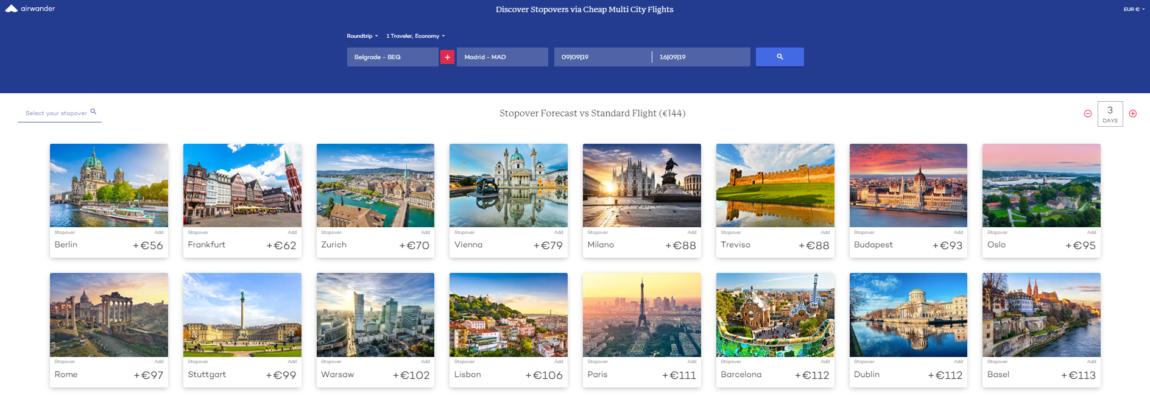Click the Belgrade – BEG origin field

click(x=392, y=56)
